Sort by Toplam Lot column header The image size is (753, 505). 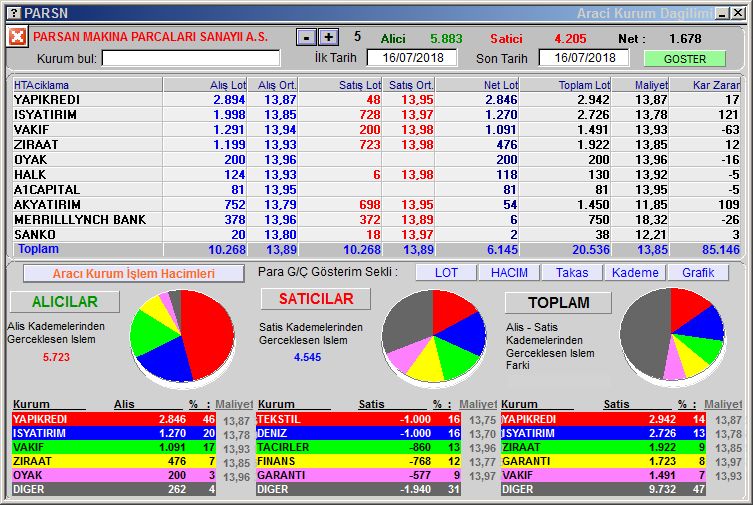tap(565, 85)
